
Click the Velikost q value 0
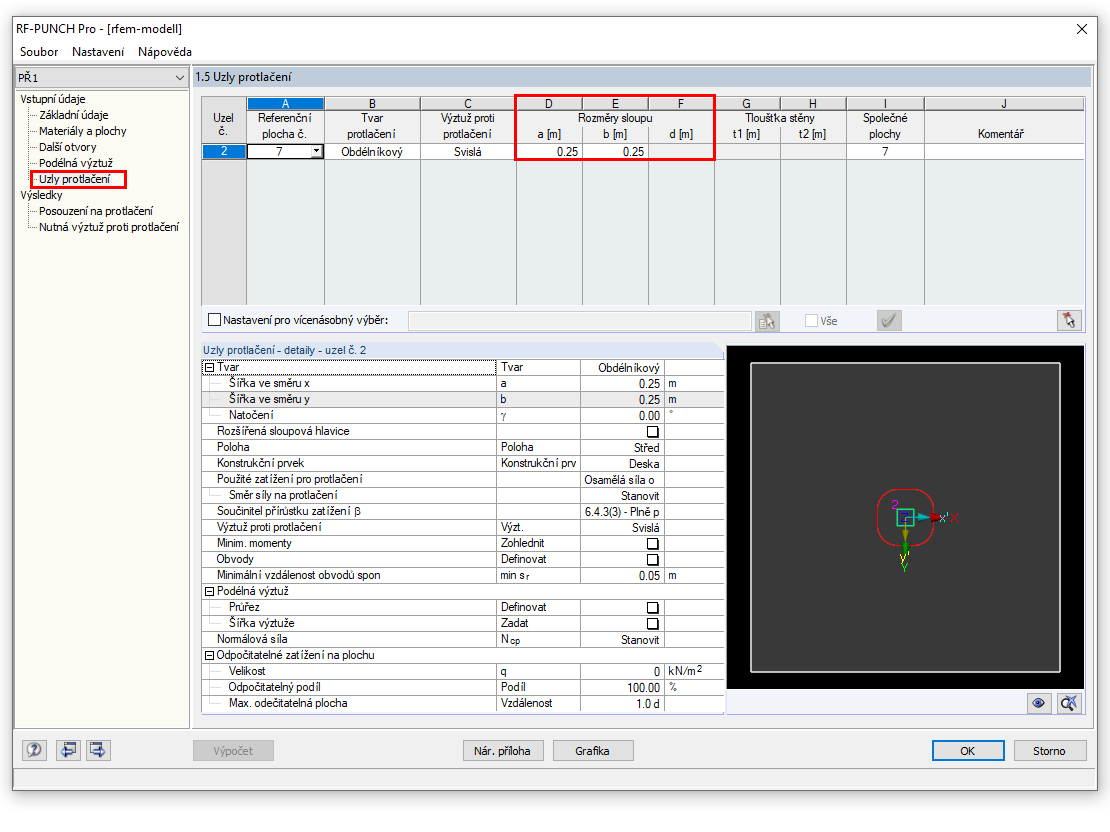coord(622,671)
